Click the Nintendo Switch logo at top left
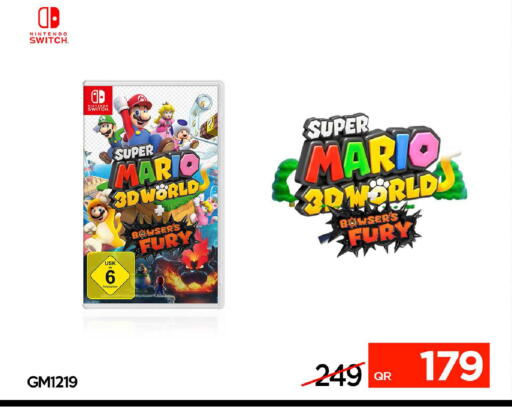This screenshot has width=512, height=408. tap(49, 26)
